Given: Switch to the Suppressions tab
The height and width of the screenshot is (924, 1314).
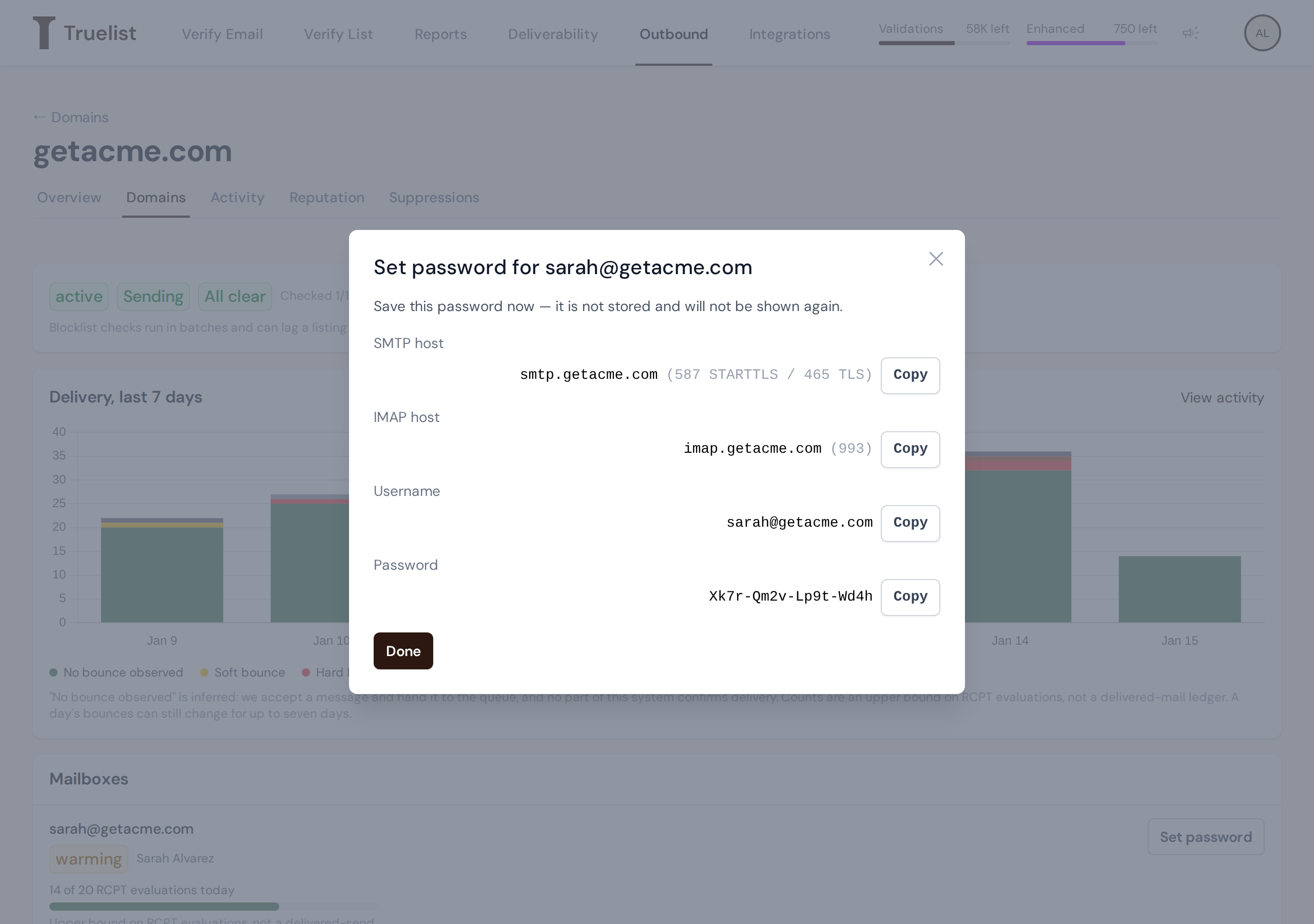Looking at the screenshot, I should [x=434, y=198].
